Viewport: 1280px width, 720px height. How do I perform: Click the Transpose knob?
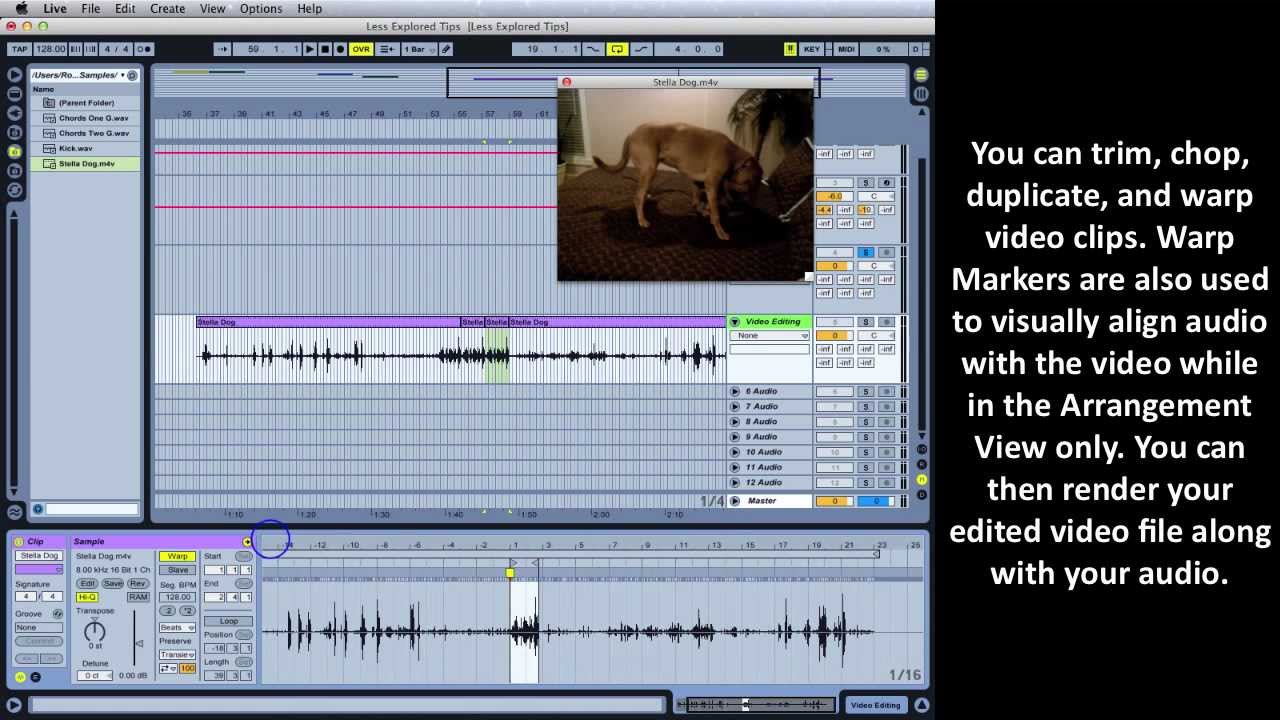click(x=95, y=631)
